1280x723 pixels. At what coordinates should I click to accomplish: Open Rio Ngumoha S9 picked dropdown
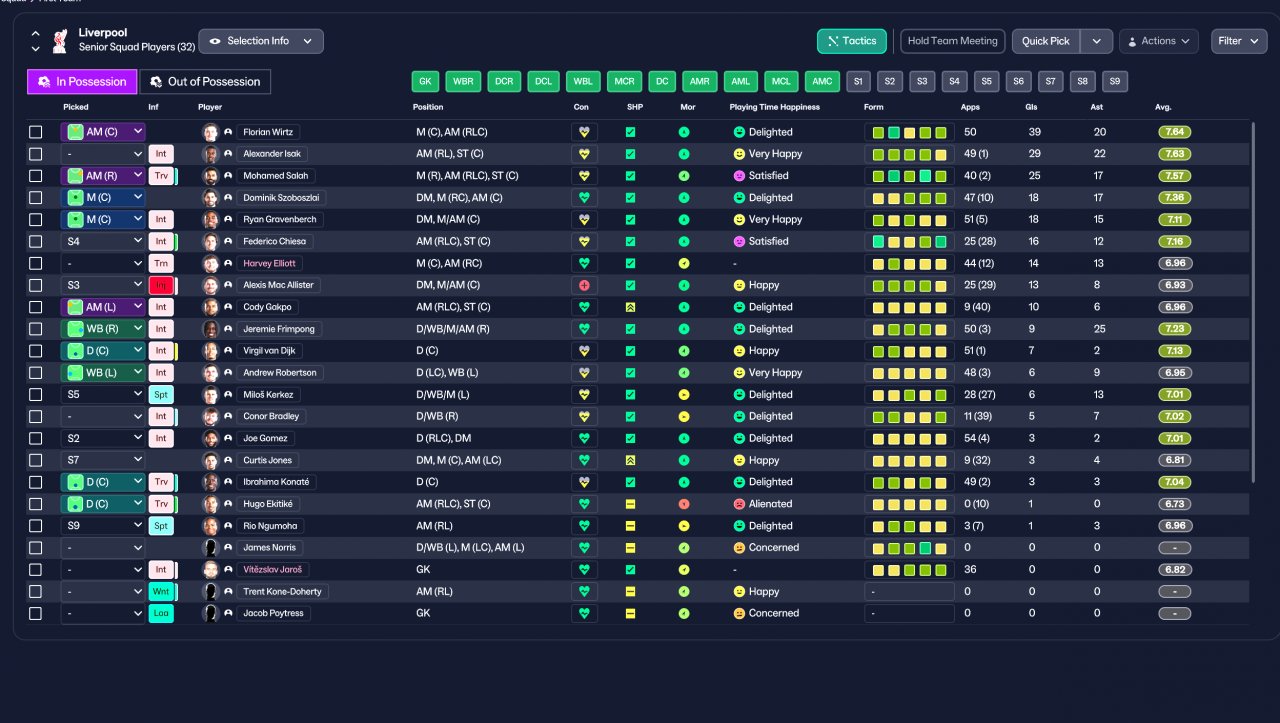[103, 526]
